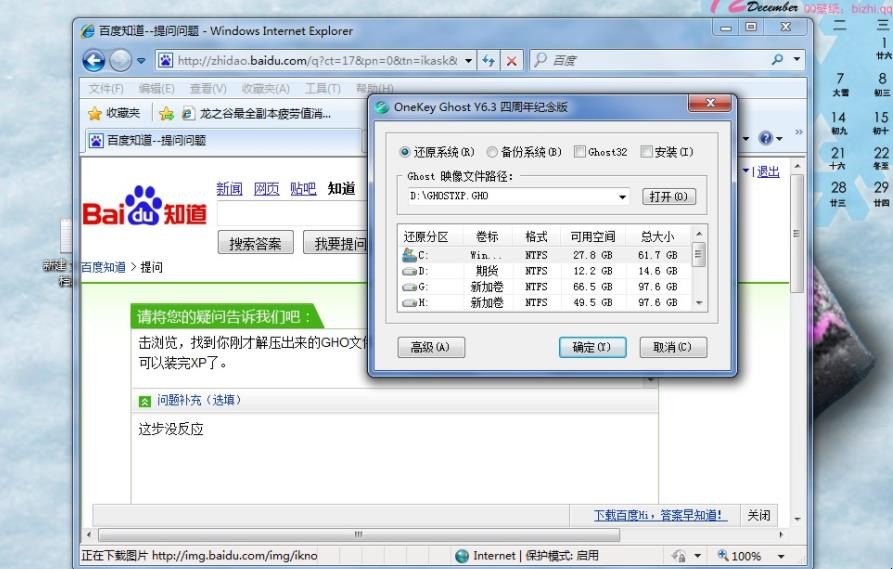The height and width of the screenshot is (569, 893).
Task: Expand the zoom level 100% dropdown
Action: click(x=781, y=556)
